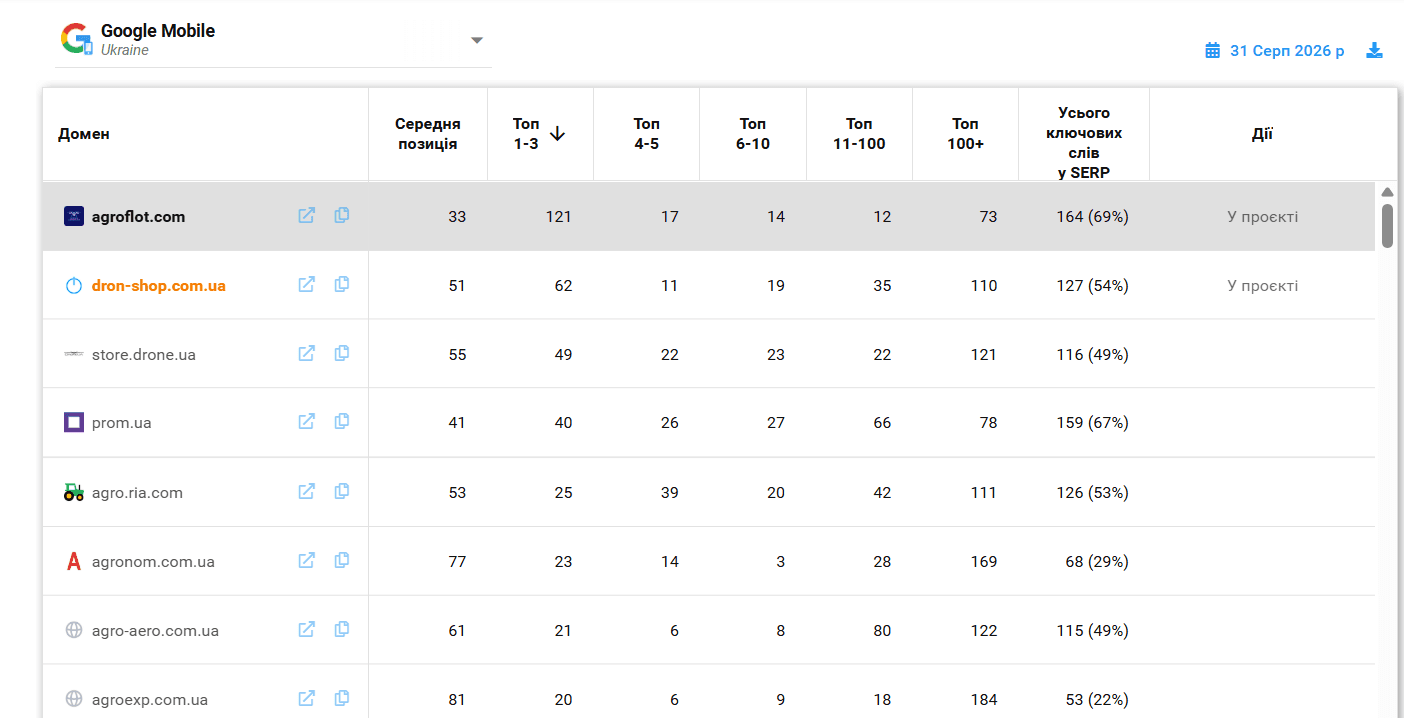Screen dimensions: 1404x718
Task: Click store.drone.ua favicon
Action: tap(74, 354)
